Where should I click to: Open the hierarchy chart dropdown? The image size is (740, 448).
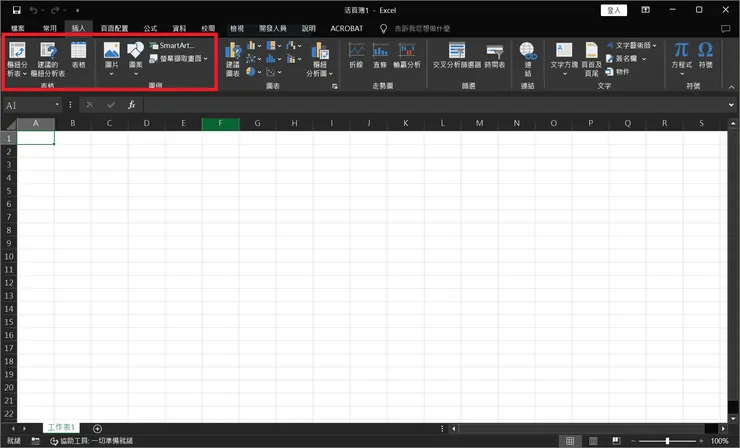274,45
